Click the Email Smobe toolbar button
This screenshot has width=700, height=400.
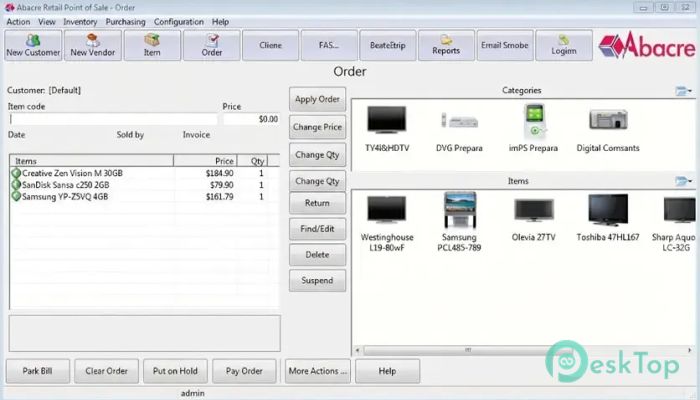click(505, 45)
